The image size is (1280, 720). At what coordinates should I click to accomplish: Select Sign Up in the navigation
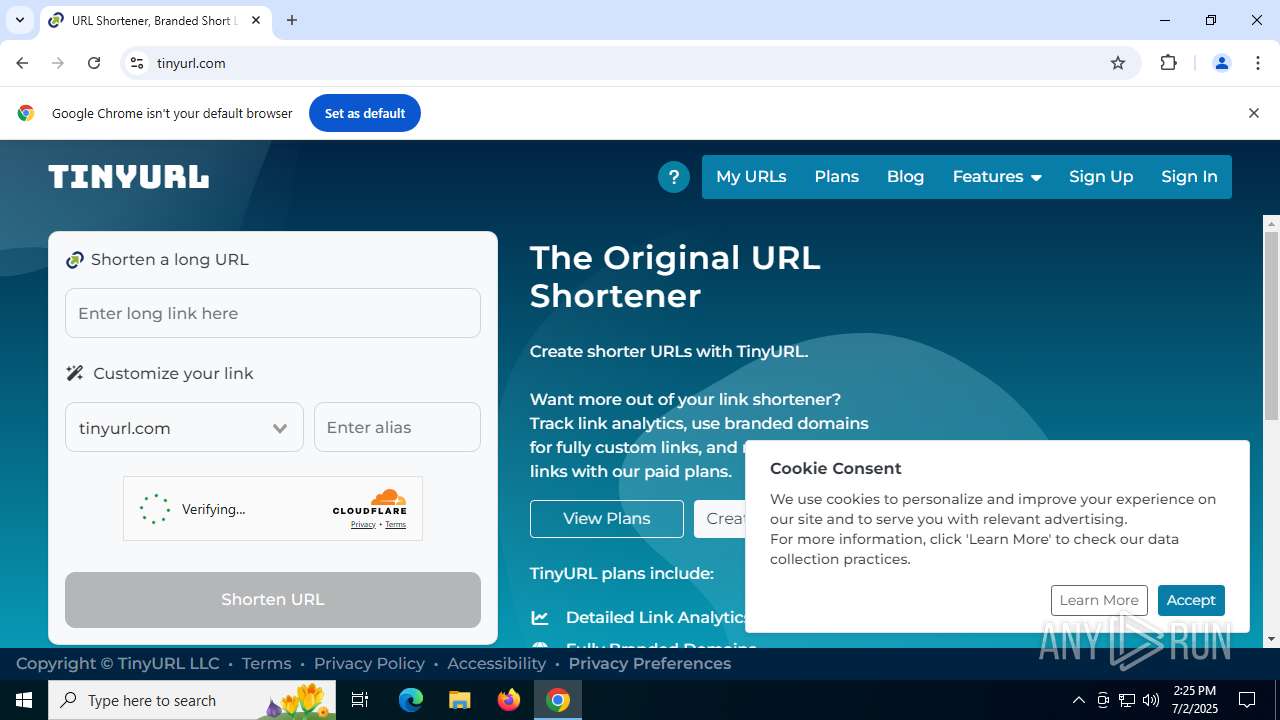tap(1101, 177)
